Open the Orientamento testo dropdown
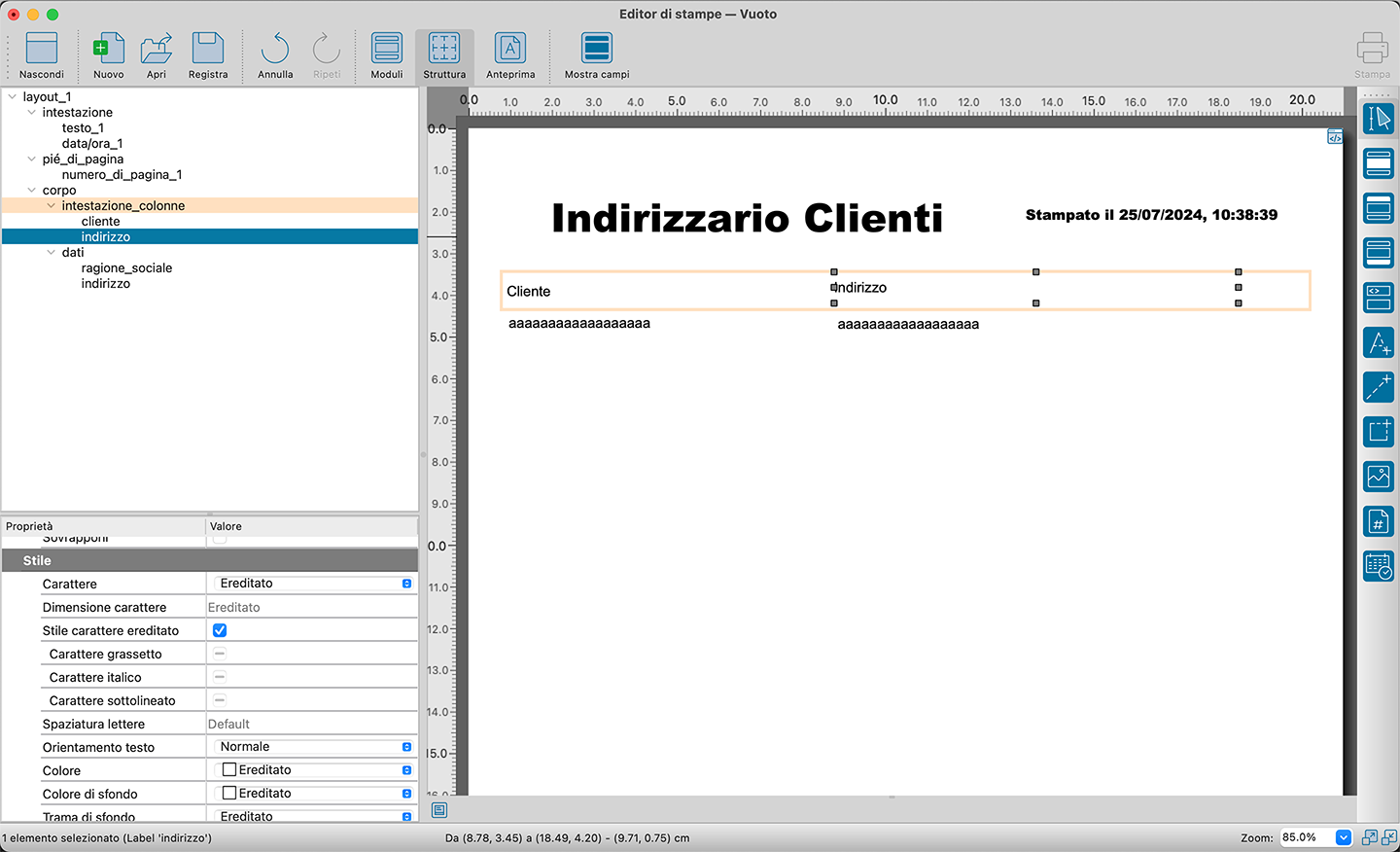Image resolution: width=1400 pixels, height=852 pixels. [x=312, y=747]
